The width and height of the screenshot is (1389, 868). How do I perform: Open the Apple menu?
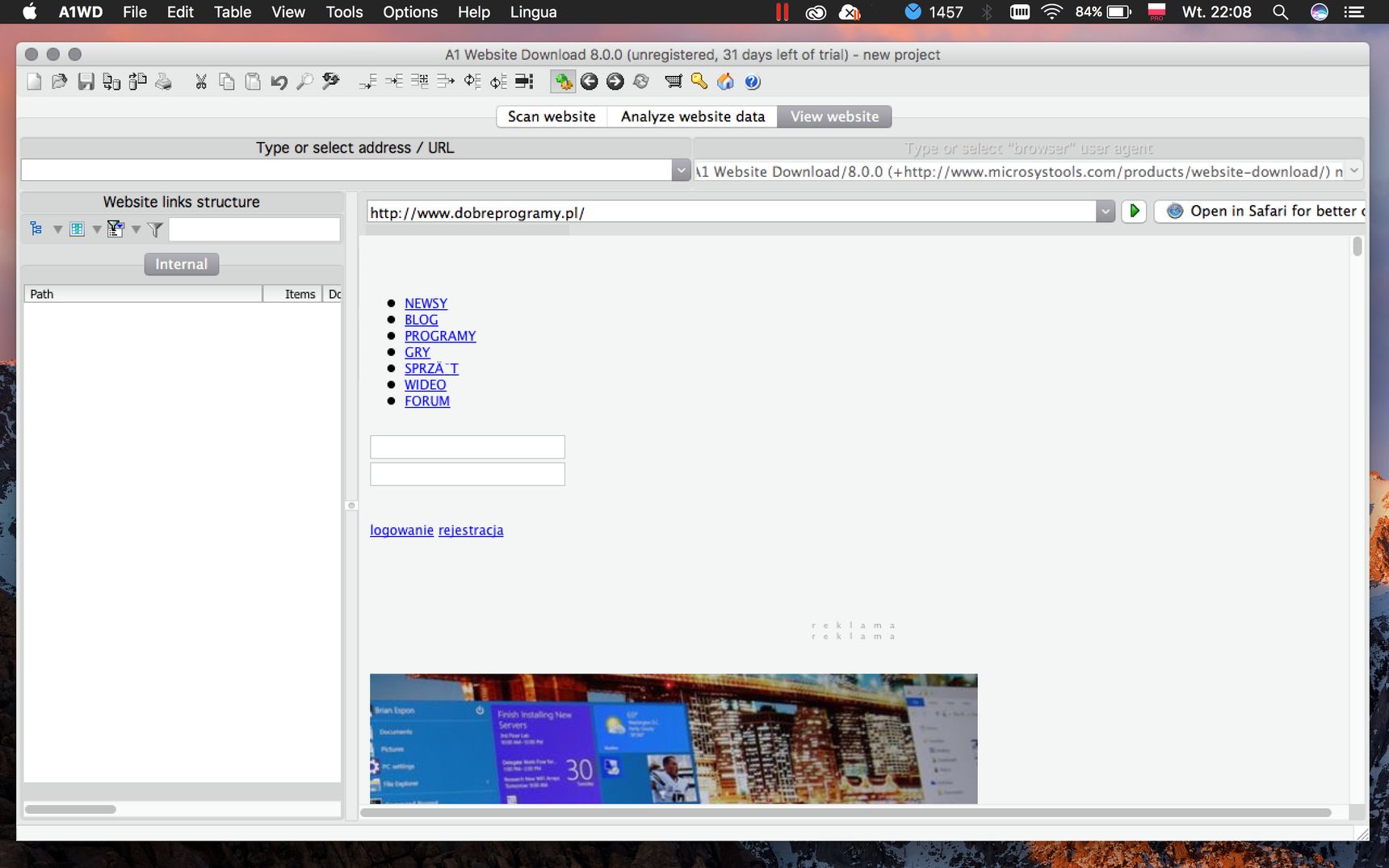click(30, 12)
